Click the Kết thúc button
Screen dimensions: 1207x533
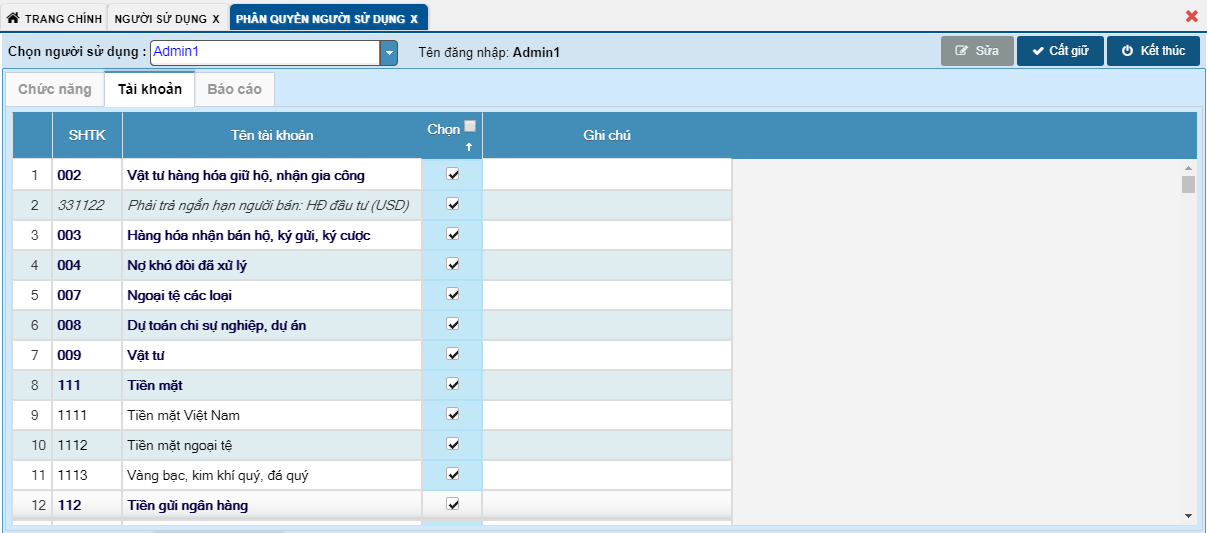(x=1152, y=51)
